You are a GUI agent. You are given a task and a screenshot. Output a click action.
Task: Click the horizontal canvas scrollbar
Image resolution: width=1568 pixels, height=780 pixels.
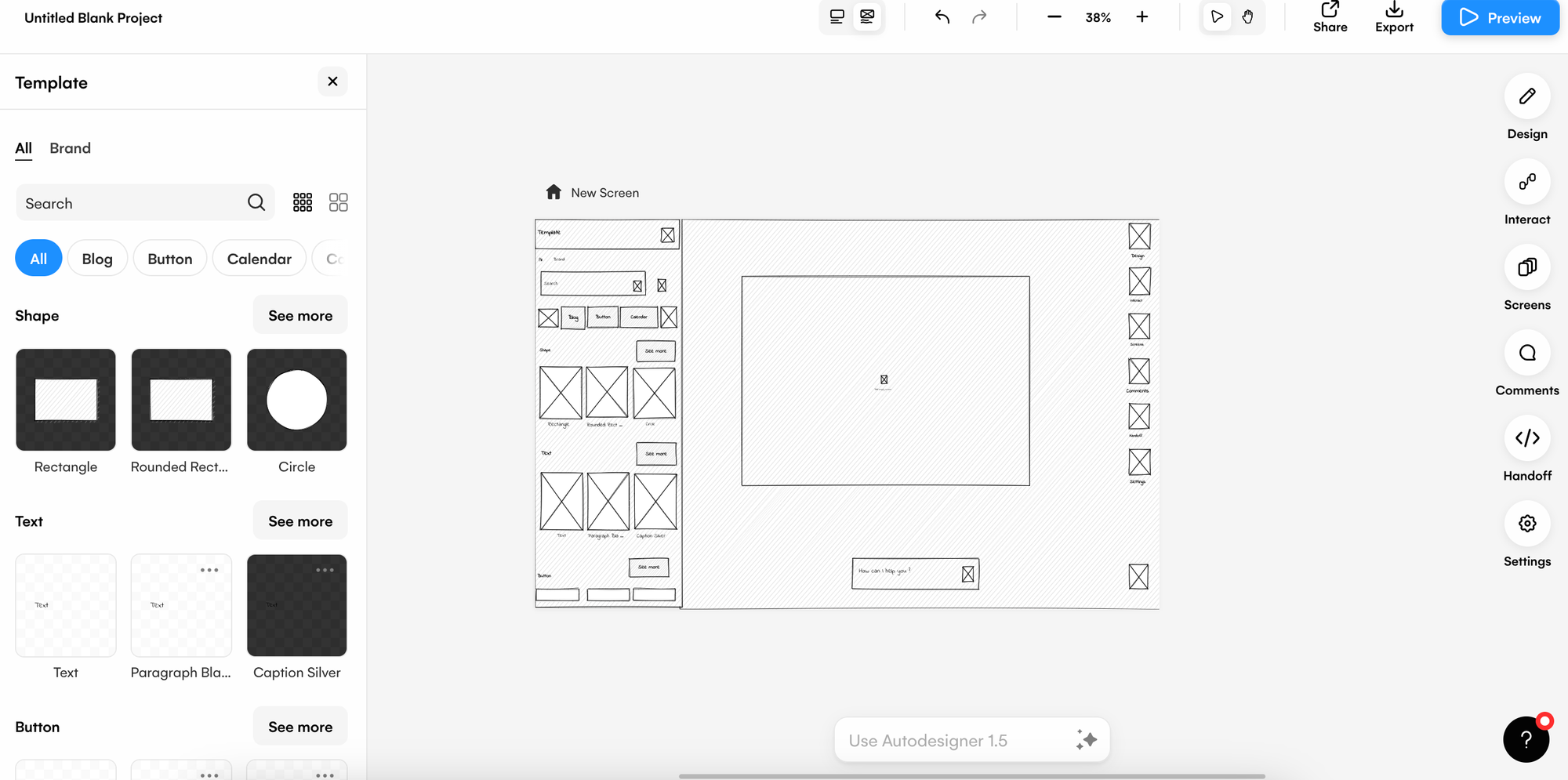click(972, 776)
